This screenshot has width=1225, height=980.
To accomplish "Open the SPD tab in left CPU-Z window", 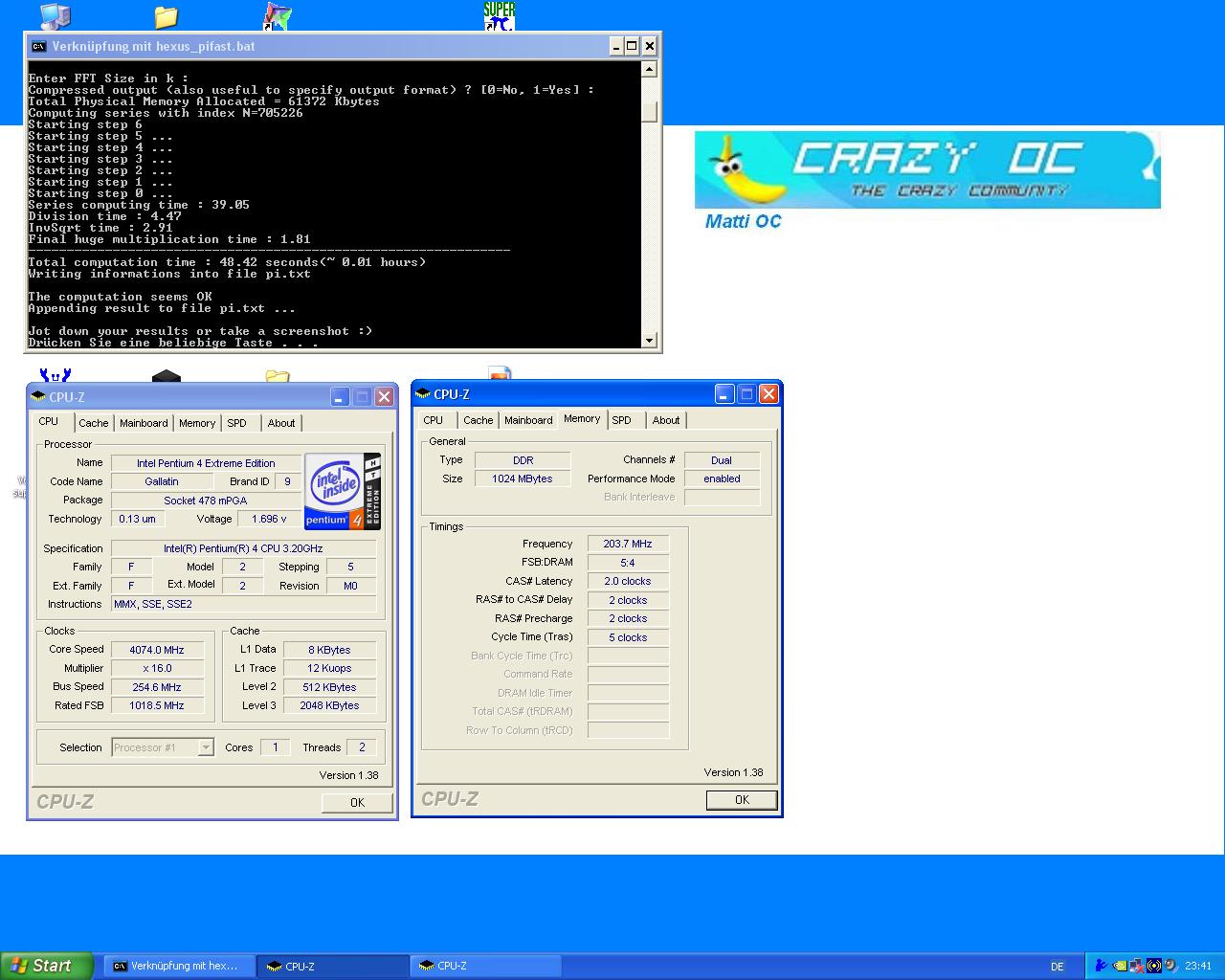I will click(x=236, y=423).
